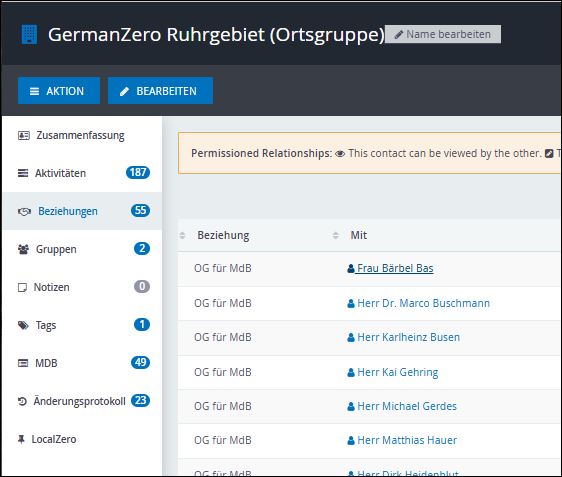Switch to the Aktivitäten tab

click(82, 173)
